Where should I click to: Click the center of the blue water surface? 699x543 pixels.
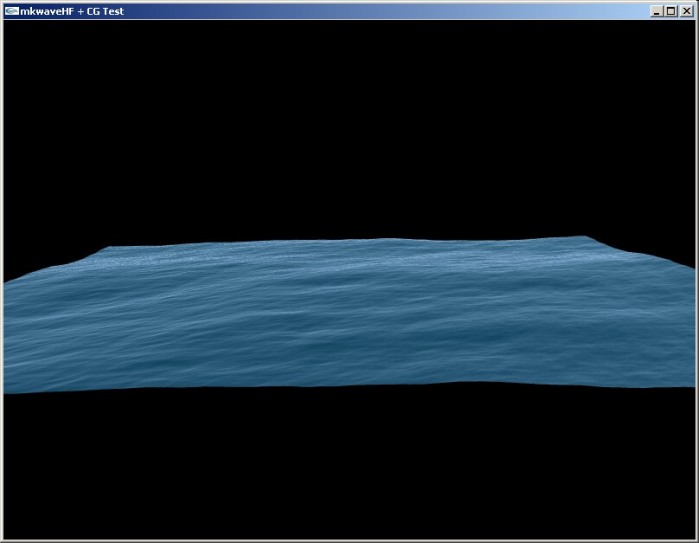click(350, 315)
